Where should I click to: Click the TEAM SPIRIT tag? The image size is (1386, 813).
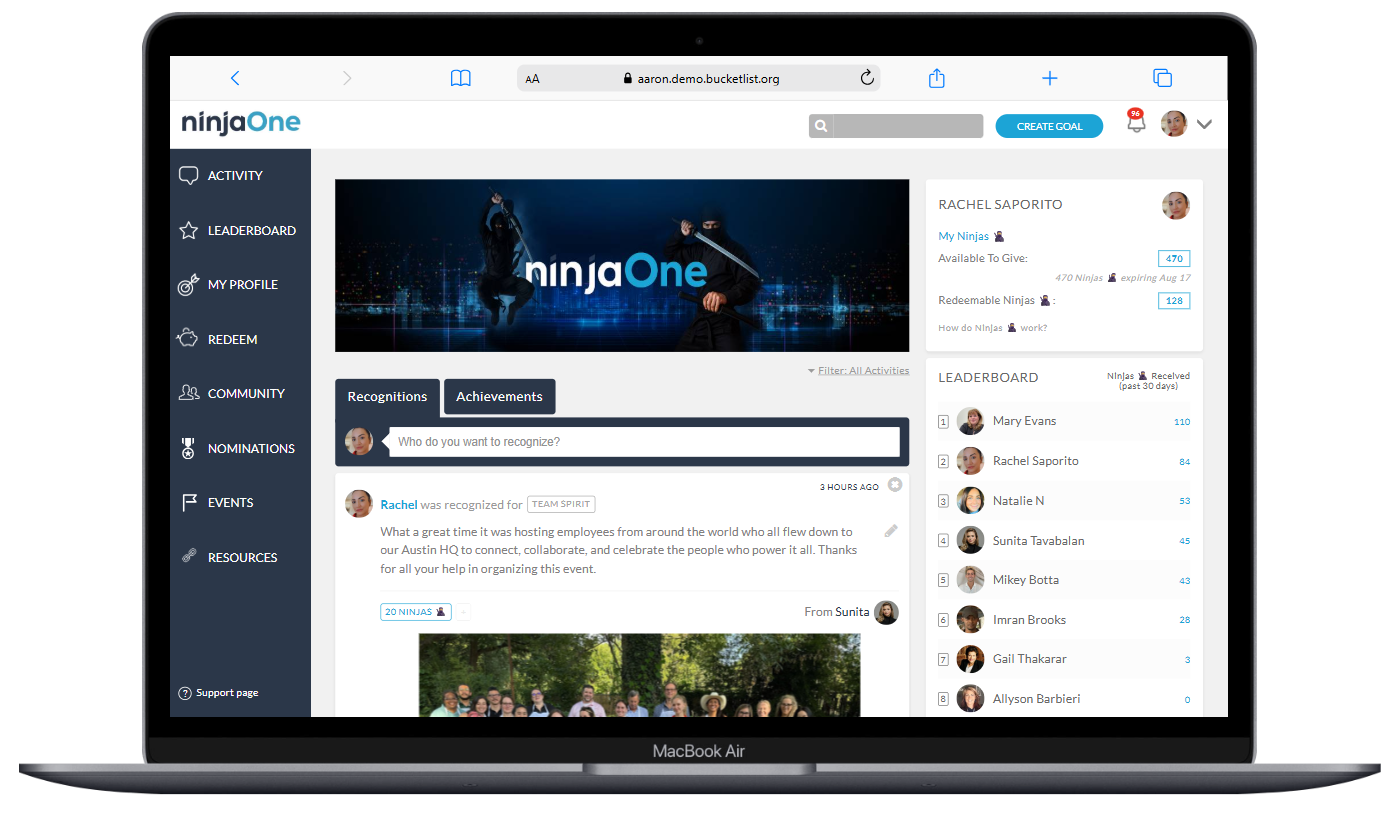561,505
